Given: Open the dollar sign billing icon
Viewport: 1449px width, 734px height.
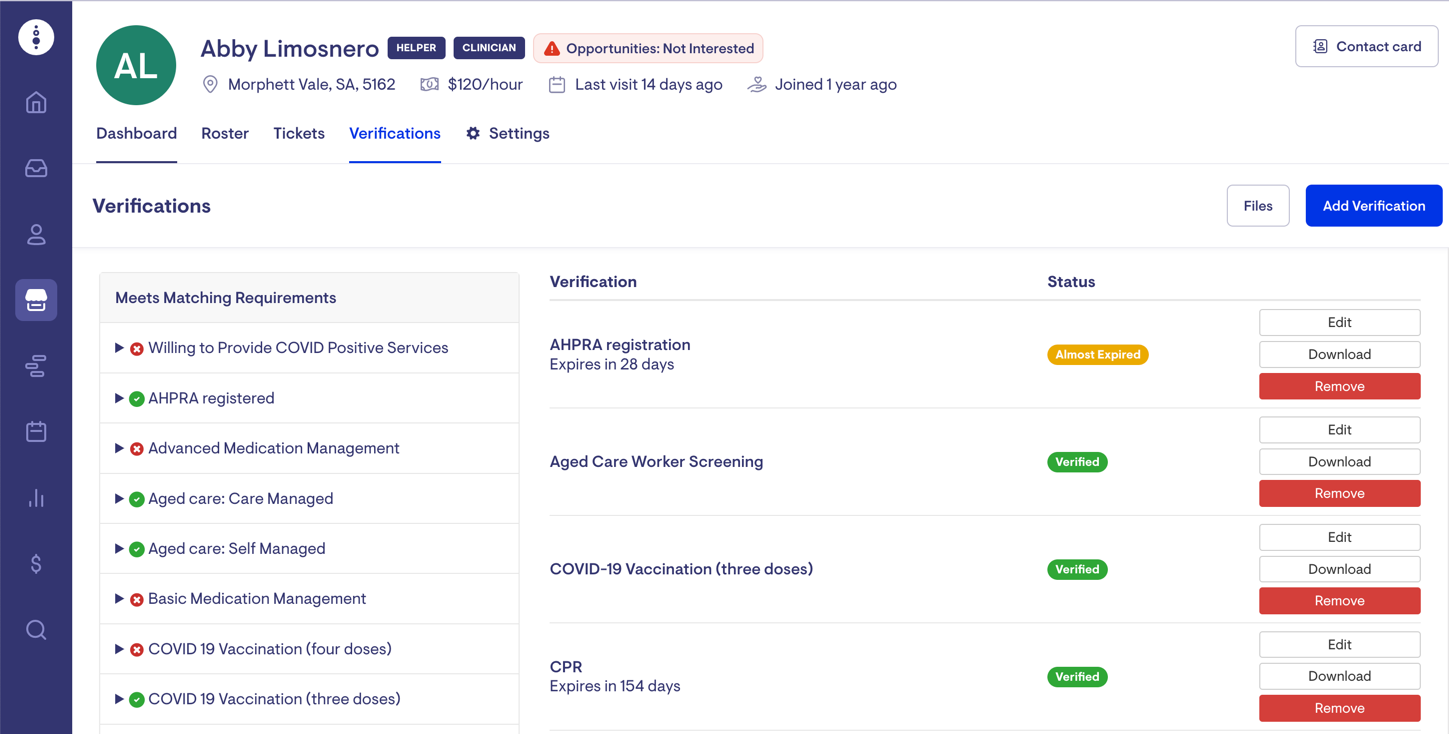Looking at the screenshot, I should [36, 564].
